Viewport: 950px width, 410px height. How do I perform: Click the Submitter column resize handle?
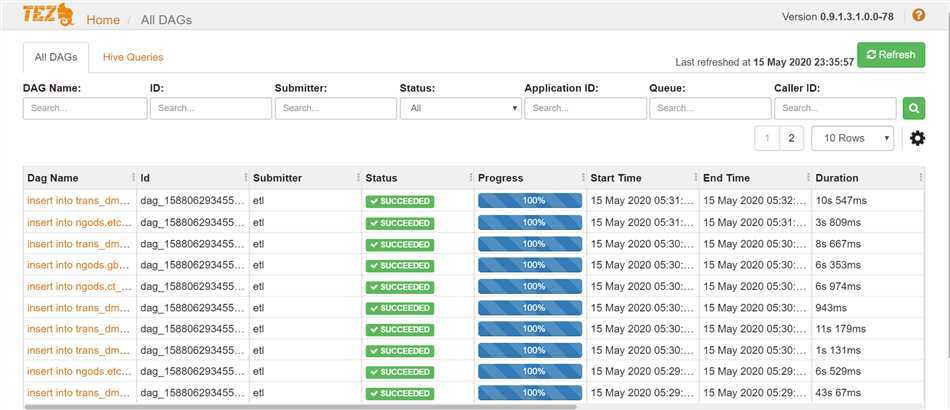(359, 178)
